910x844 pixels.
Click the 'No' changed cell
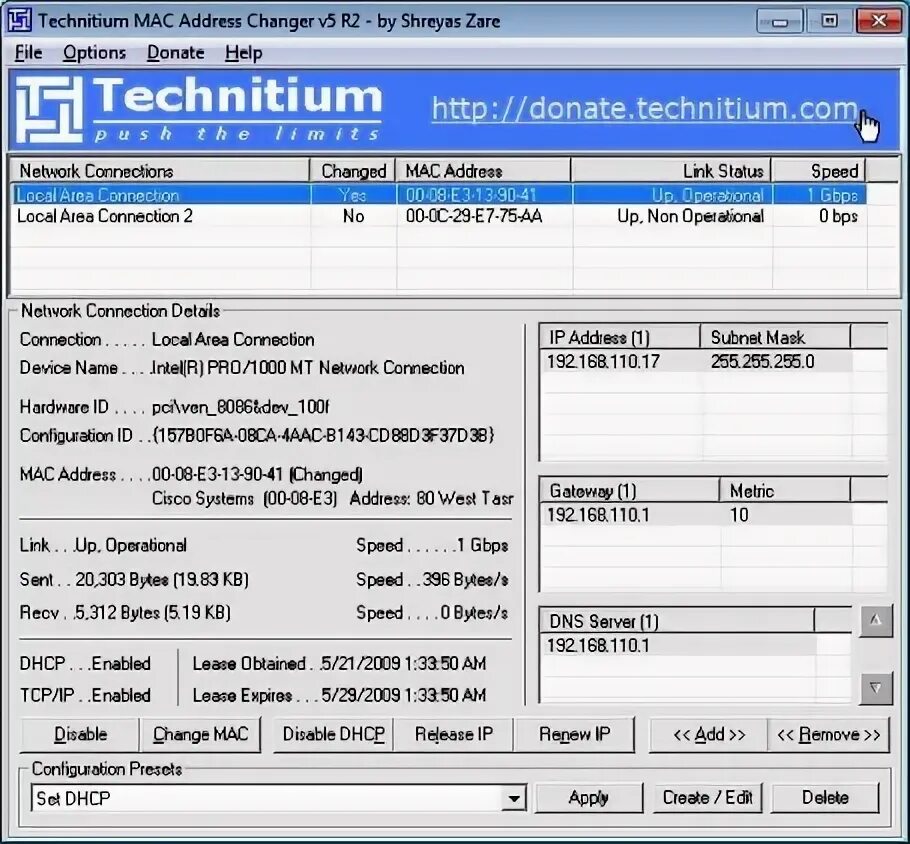(x=353, y=216)
